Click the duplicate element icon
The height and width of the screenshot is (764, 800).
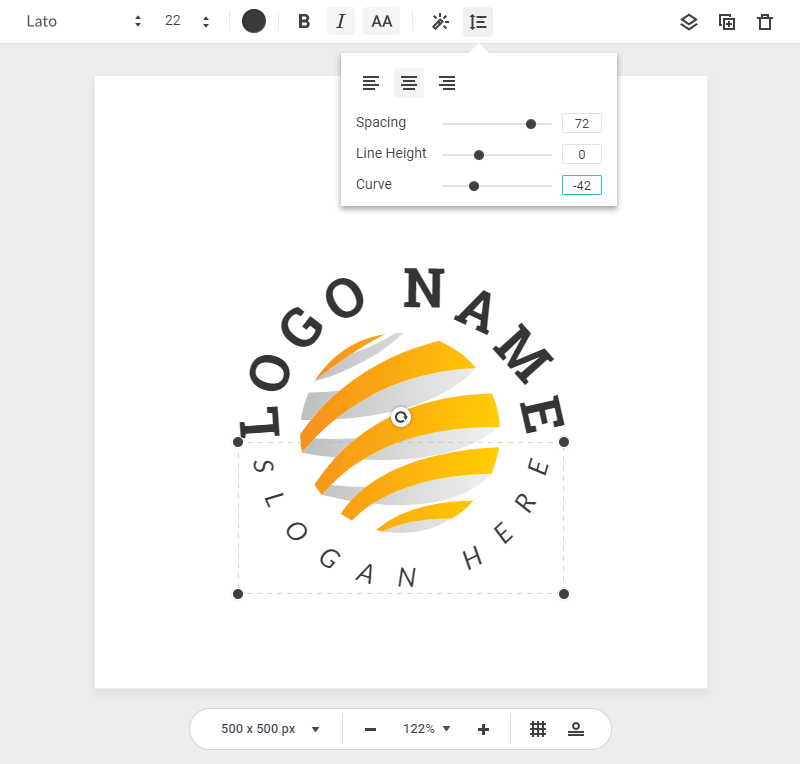click(727, 22)
